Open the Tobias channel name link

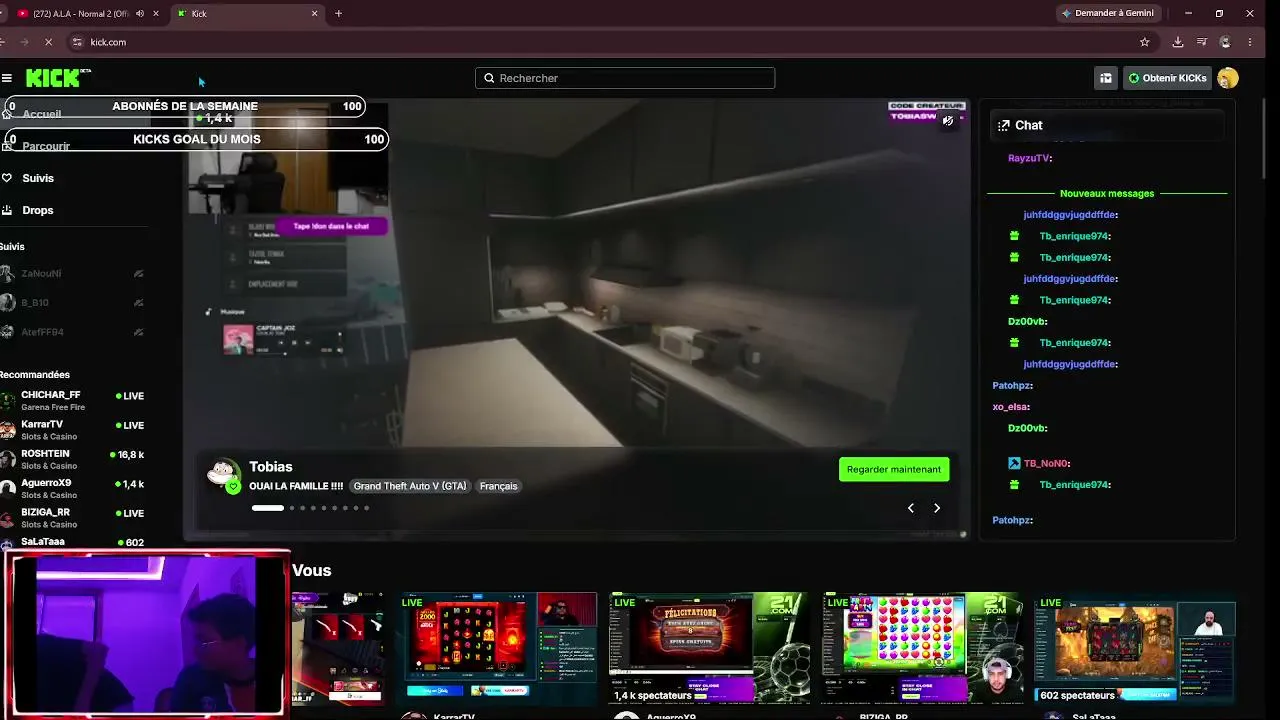click(271, 467)
